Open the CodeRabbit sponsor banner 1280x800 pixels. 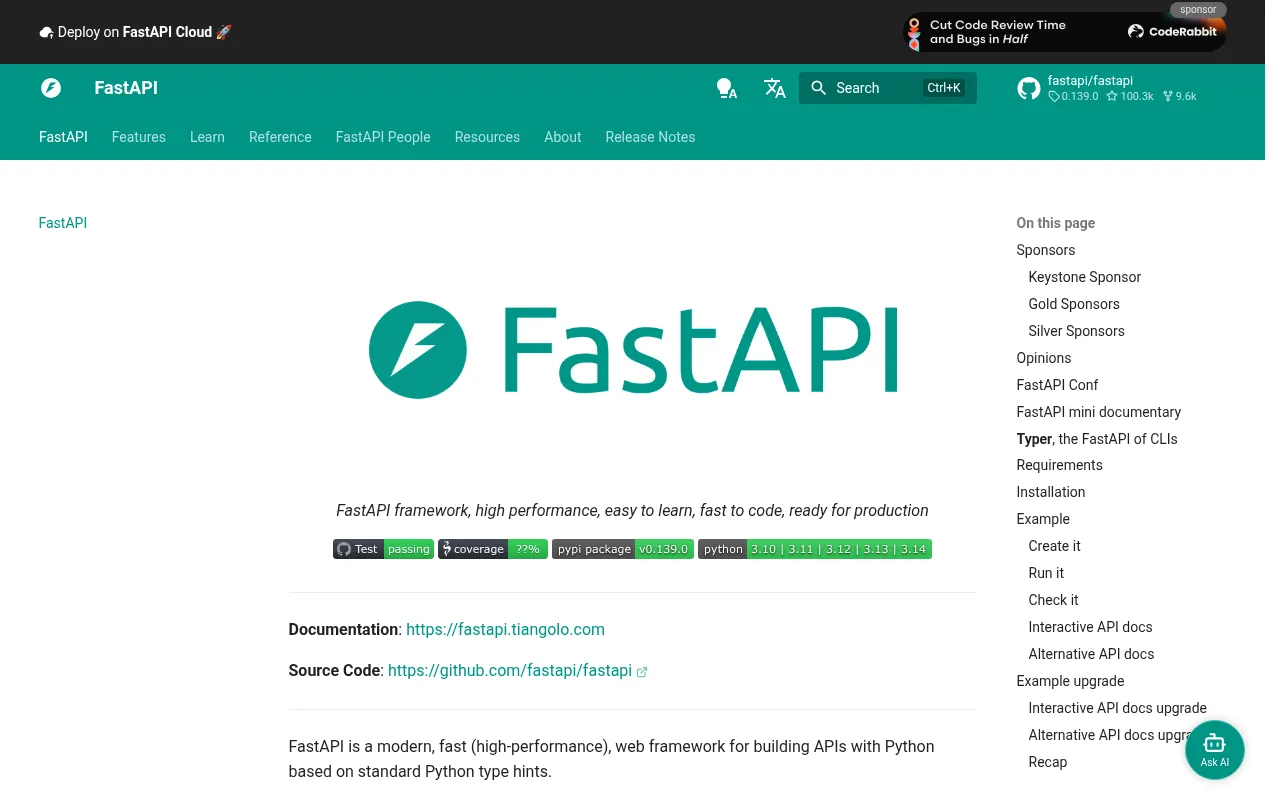[x=1065, y=32]
